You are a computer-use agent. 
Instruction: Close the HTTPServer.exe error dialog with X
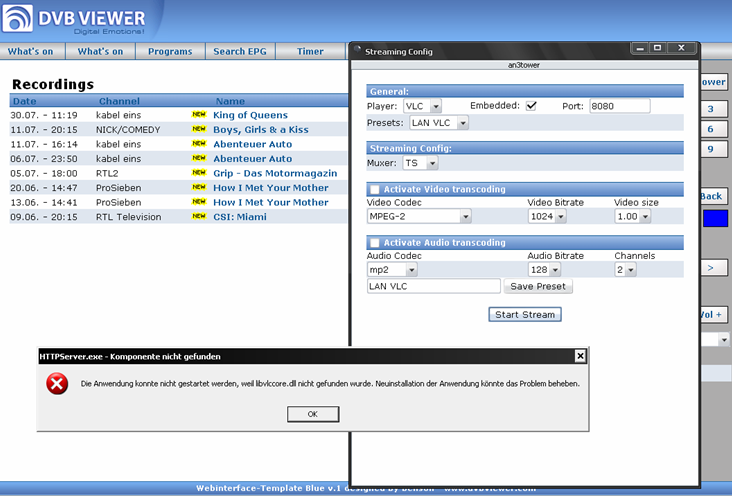580,356
